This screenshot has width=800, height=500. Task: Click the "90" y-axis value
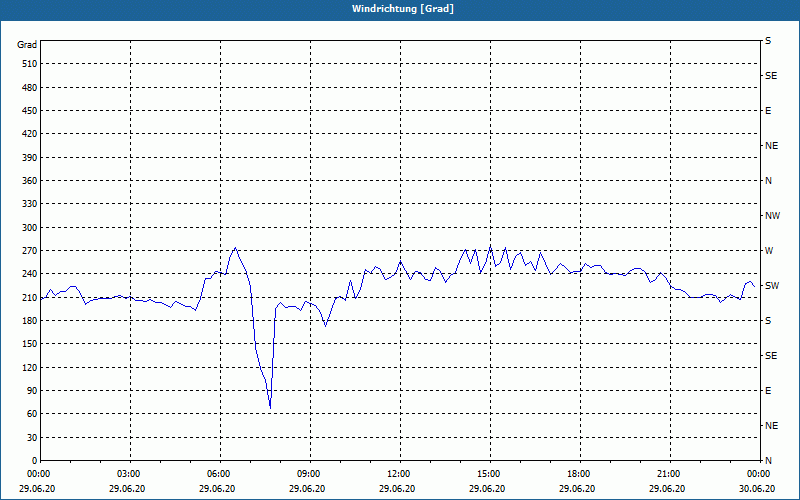[32, 391]
